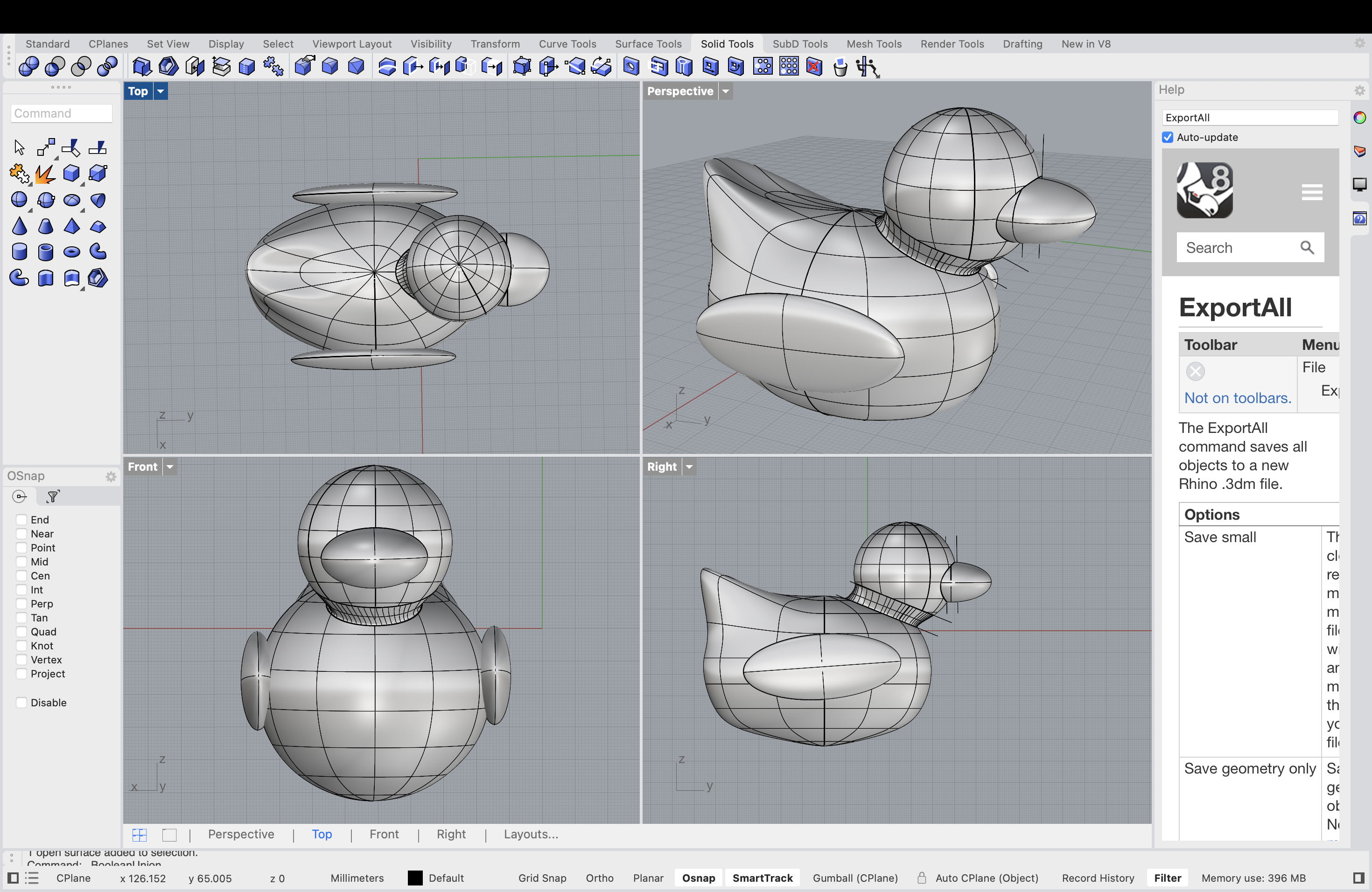
Task: Open the Default layer selector in status bar
Action: tap(446, 878)
